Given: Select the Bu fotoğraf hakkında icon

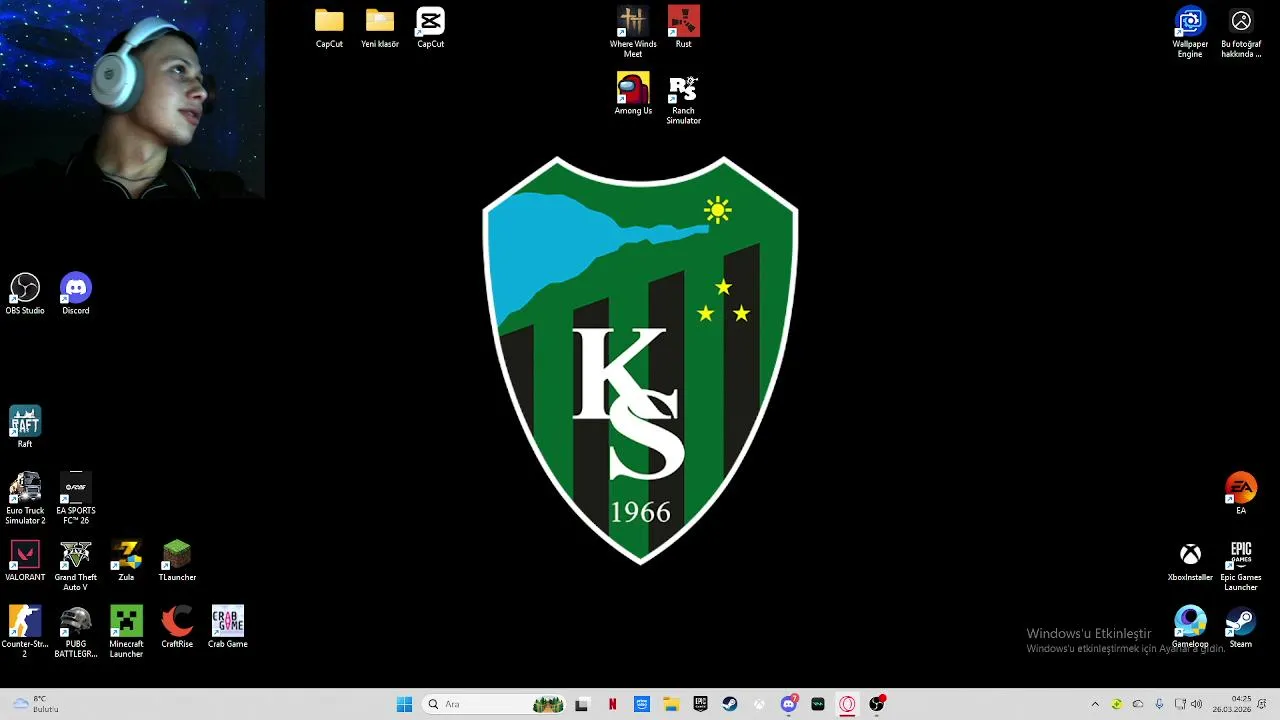Looking at the screenshot, I should coord(1241,33).
